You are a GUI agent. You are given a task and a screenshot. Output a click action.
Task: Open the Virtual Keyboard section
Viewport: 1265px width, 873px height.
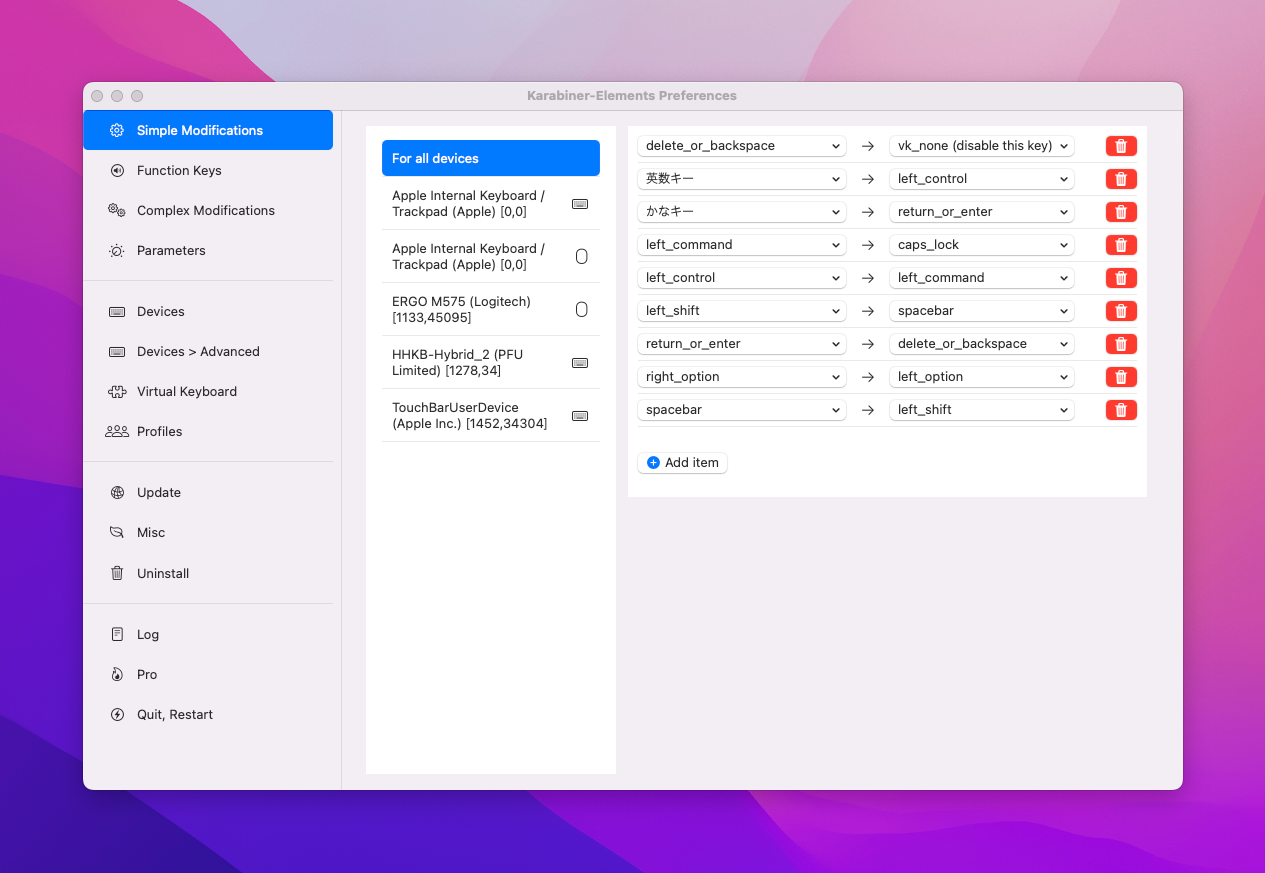208,391
